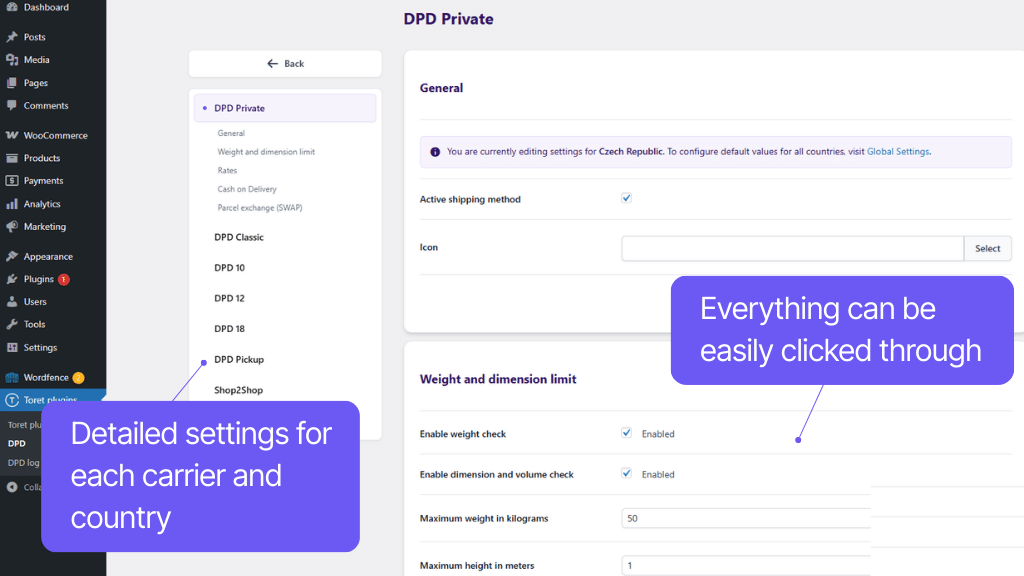1024x576 pixels.
Task: Click the Analytics bar chart icon
Action: (12, 204)
